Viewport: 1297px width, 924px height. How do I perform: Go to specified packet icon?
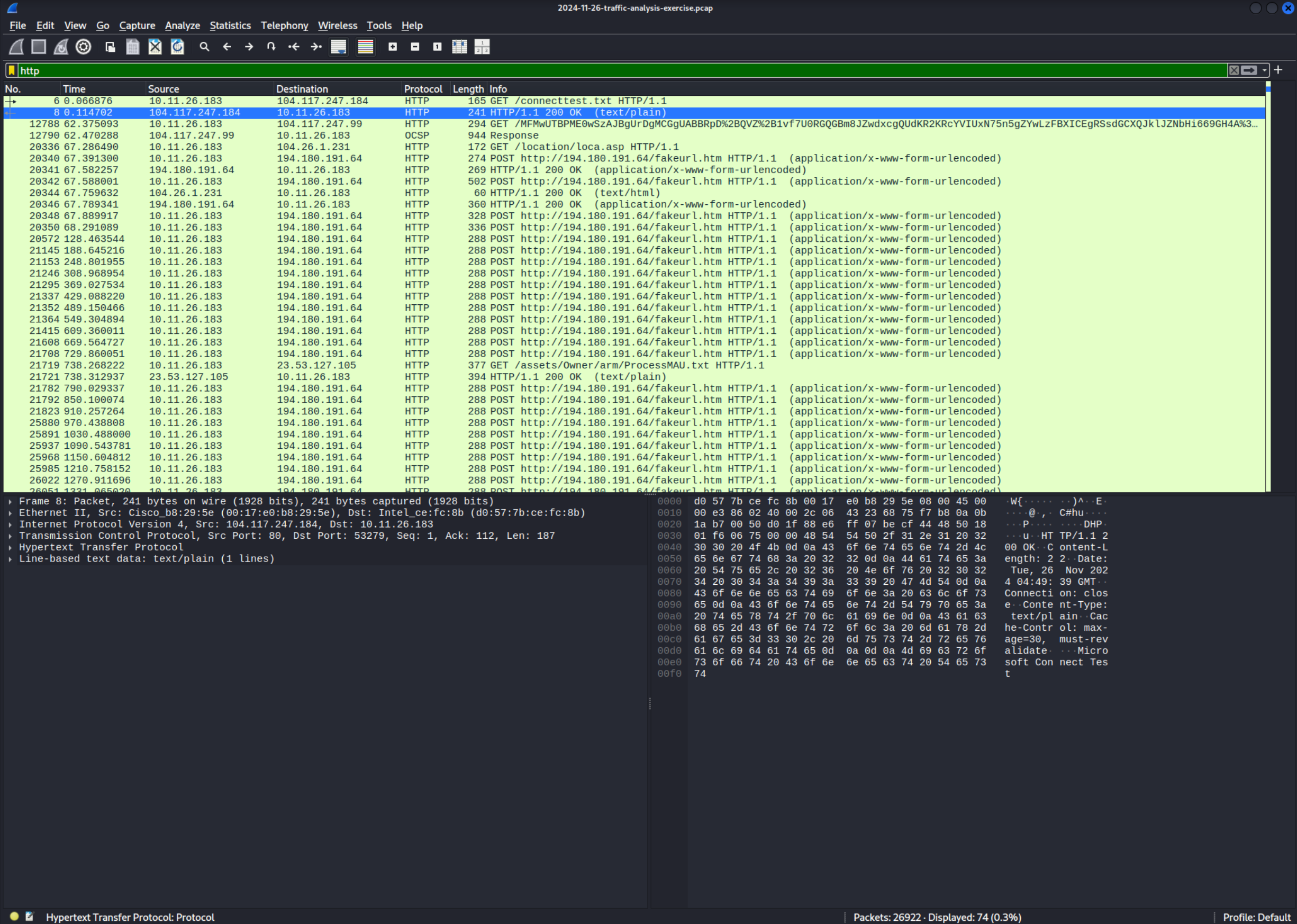[271, 47]
